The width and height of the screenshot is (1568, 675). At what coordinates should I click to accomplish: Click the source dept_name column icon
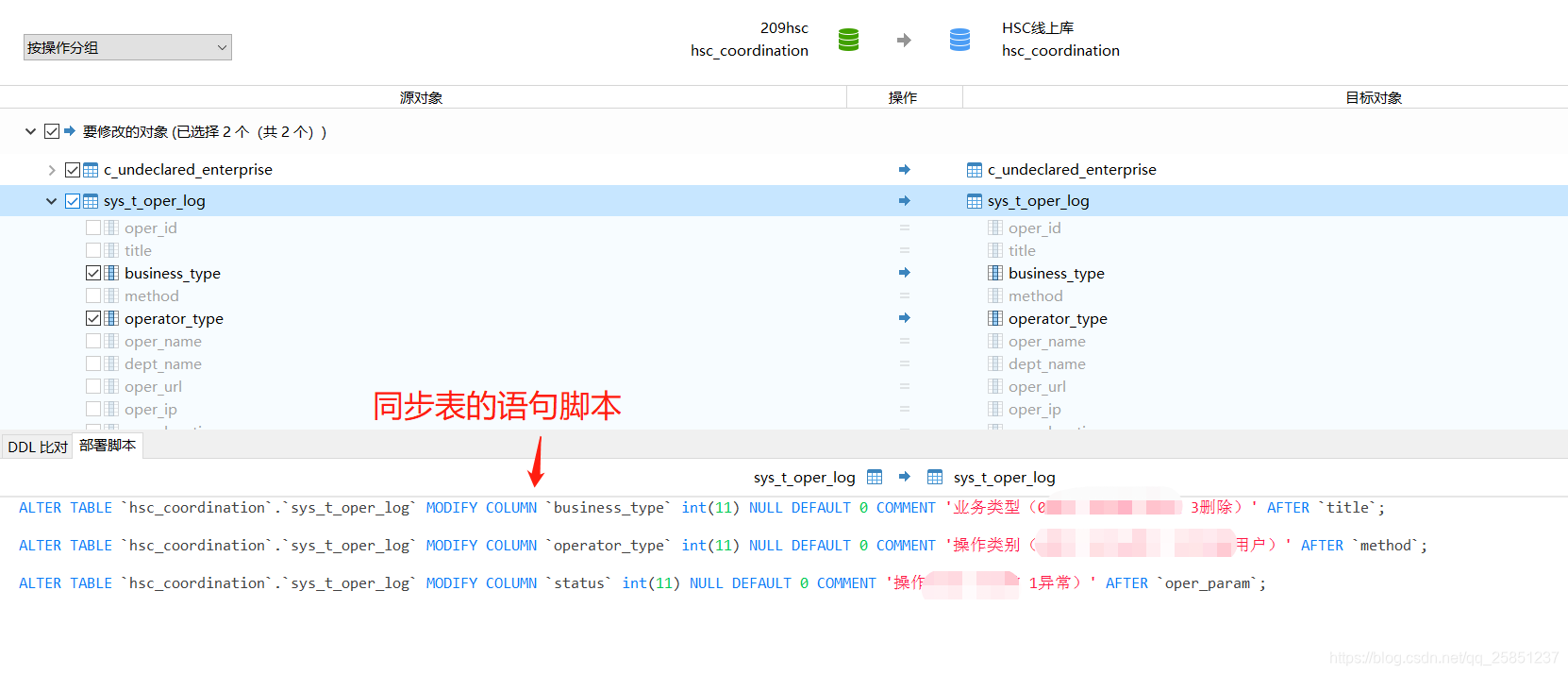coord(111,363)
